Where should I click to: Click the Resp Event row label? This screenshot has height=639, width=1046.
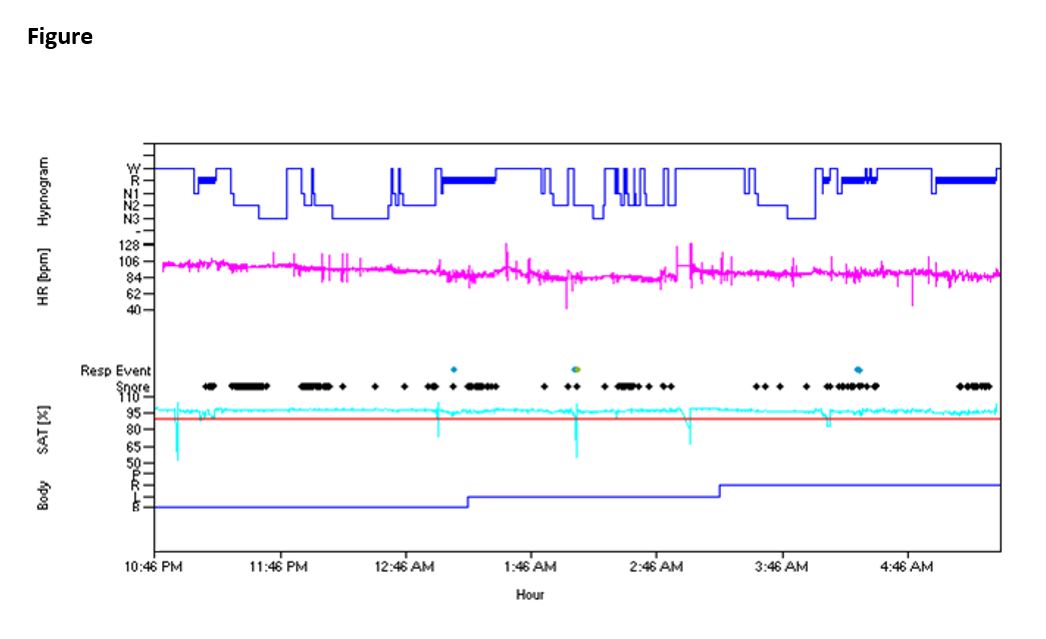[x=116, y=371]
